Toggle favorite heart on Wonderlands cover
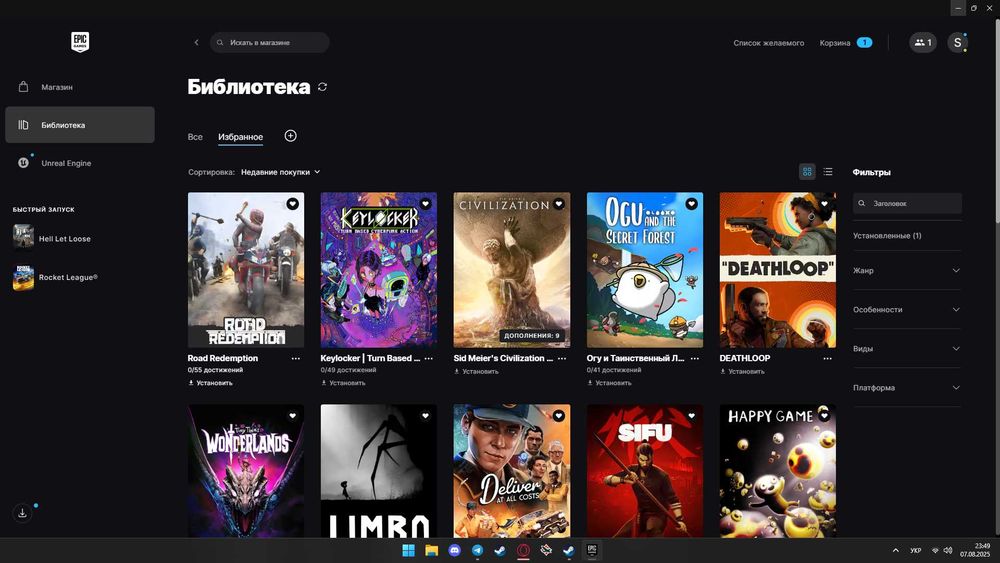This screenshot has height=563, width=1000. click(x=292, y=416)
